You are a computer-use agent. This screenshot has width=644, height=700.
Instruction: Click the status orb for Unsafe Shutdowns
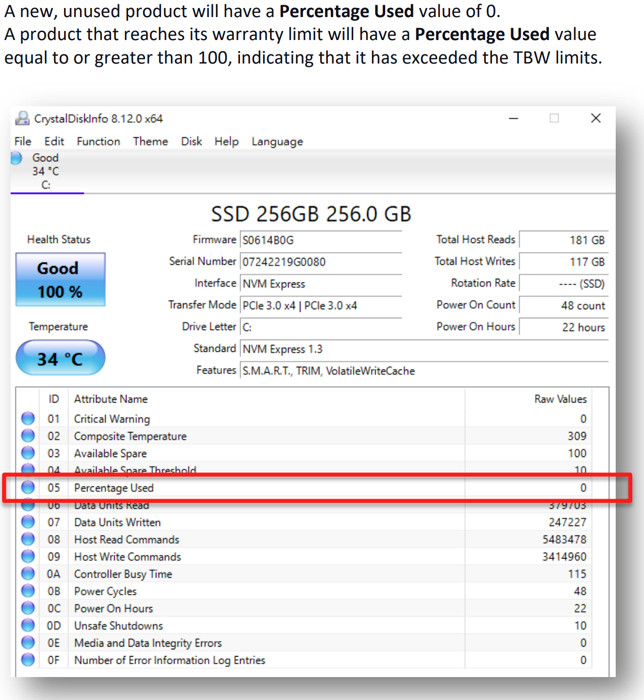(28, 625)
